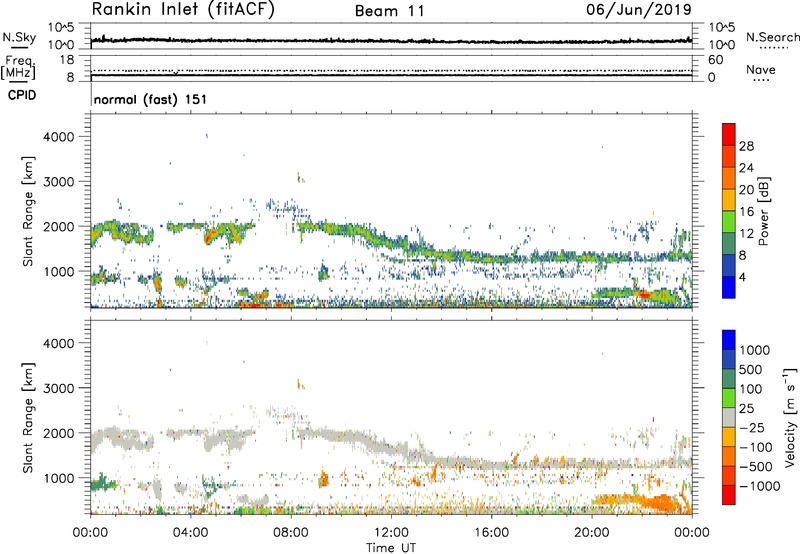Click the 'Freq. [MHz]' axis label
Screen dimensions: 800x554
[18, 68]
